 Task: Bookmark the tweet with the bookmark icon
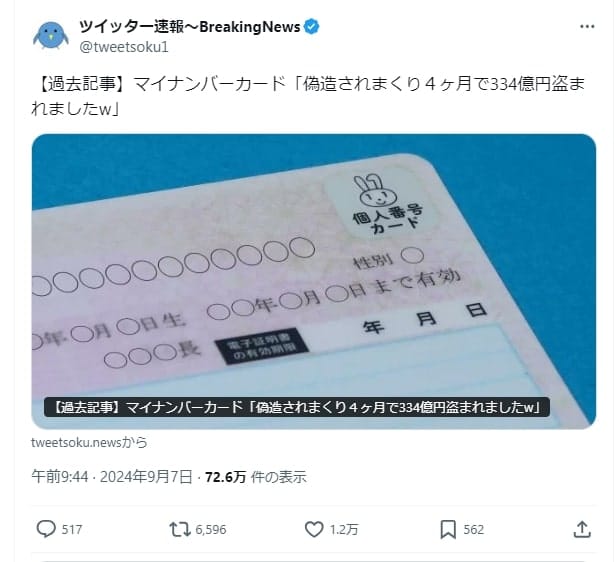pyautogui.click(x=448, y=529)
